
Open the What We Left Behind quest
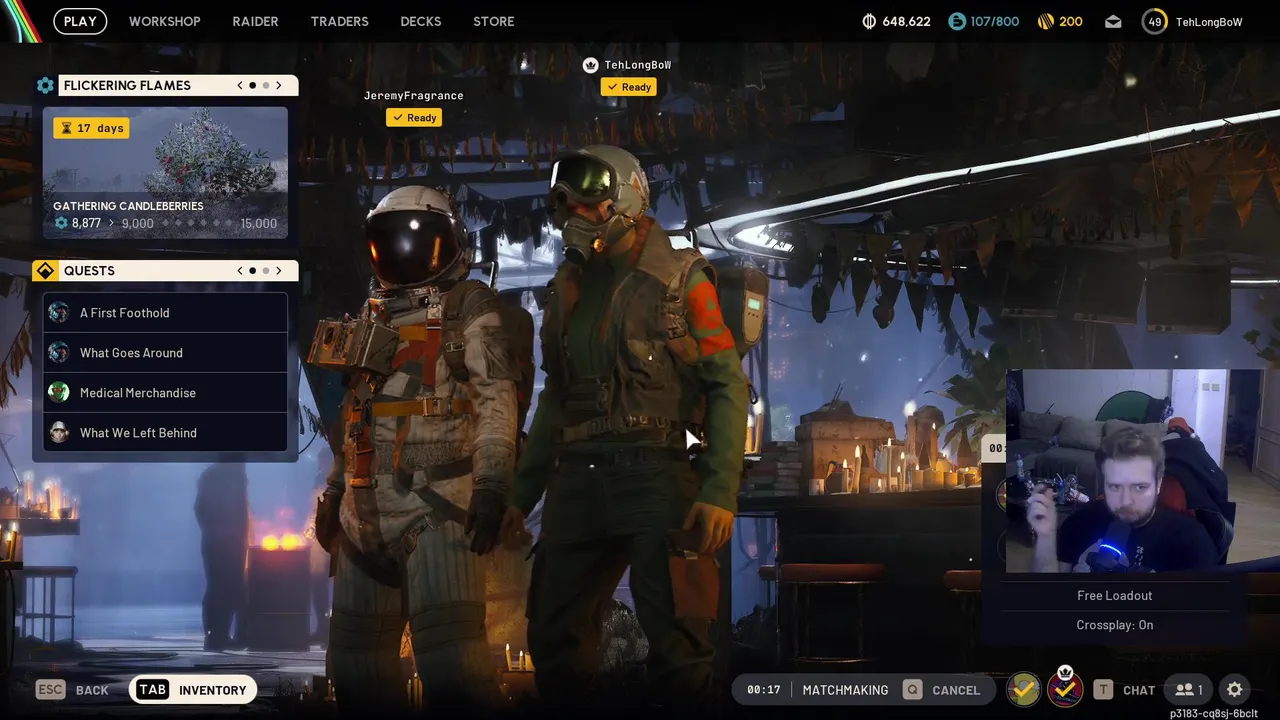coord(165,433)
